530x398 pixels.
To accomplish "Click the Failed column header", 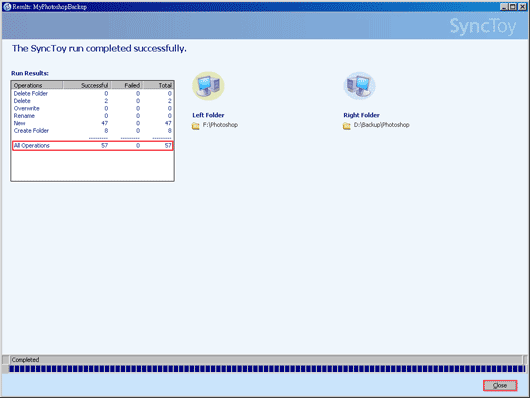I will pyautogui.click(x=127, y=85).
